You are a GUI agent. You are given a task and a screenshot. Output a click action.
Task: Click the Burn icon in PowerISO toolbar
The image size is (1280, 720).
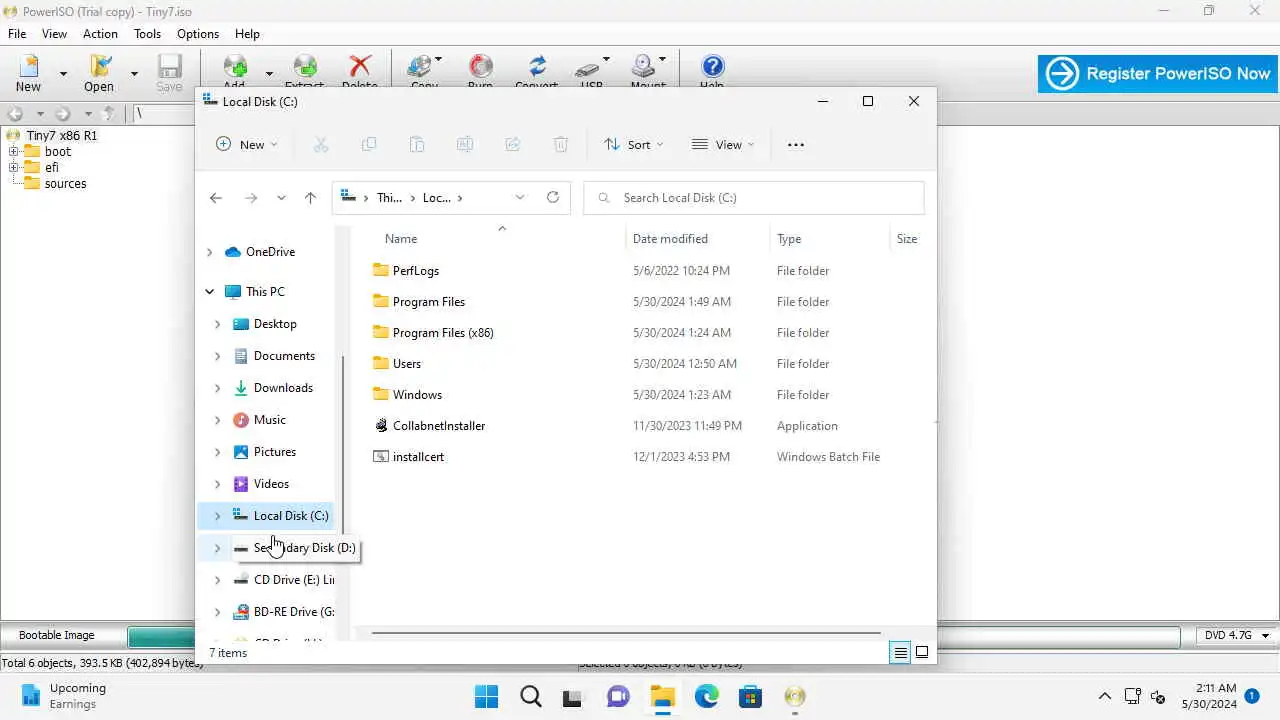[x=481, y=67]
